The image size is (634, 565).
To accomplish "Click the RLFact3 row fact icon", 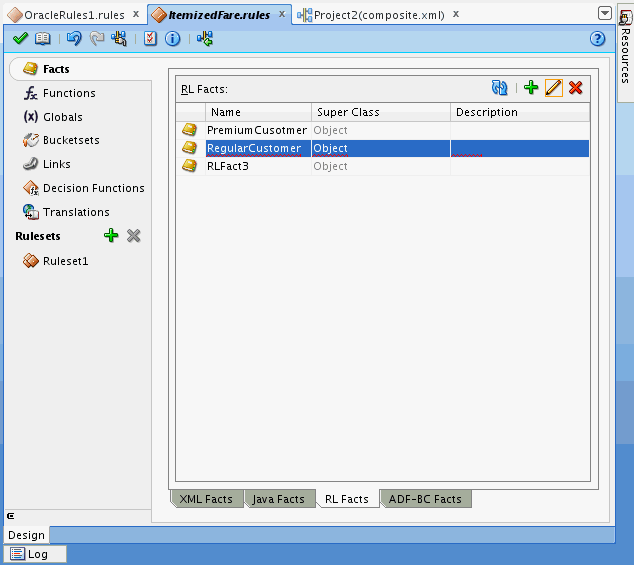I will (x=189, y=166).
